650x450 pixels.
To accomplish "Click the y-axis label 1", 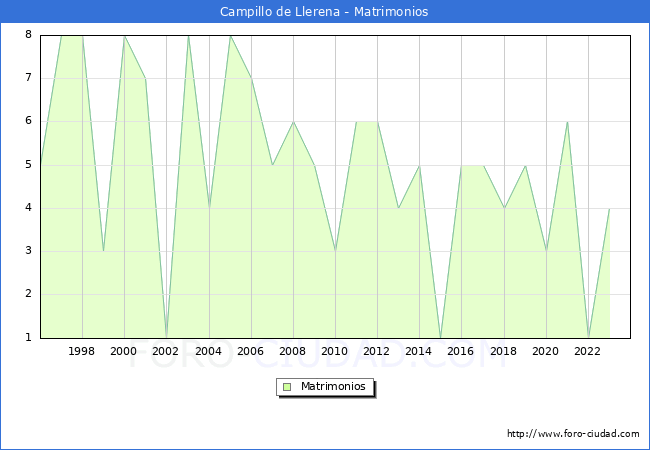I will pos(28,337).
